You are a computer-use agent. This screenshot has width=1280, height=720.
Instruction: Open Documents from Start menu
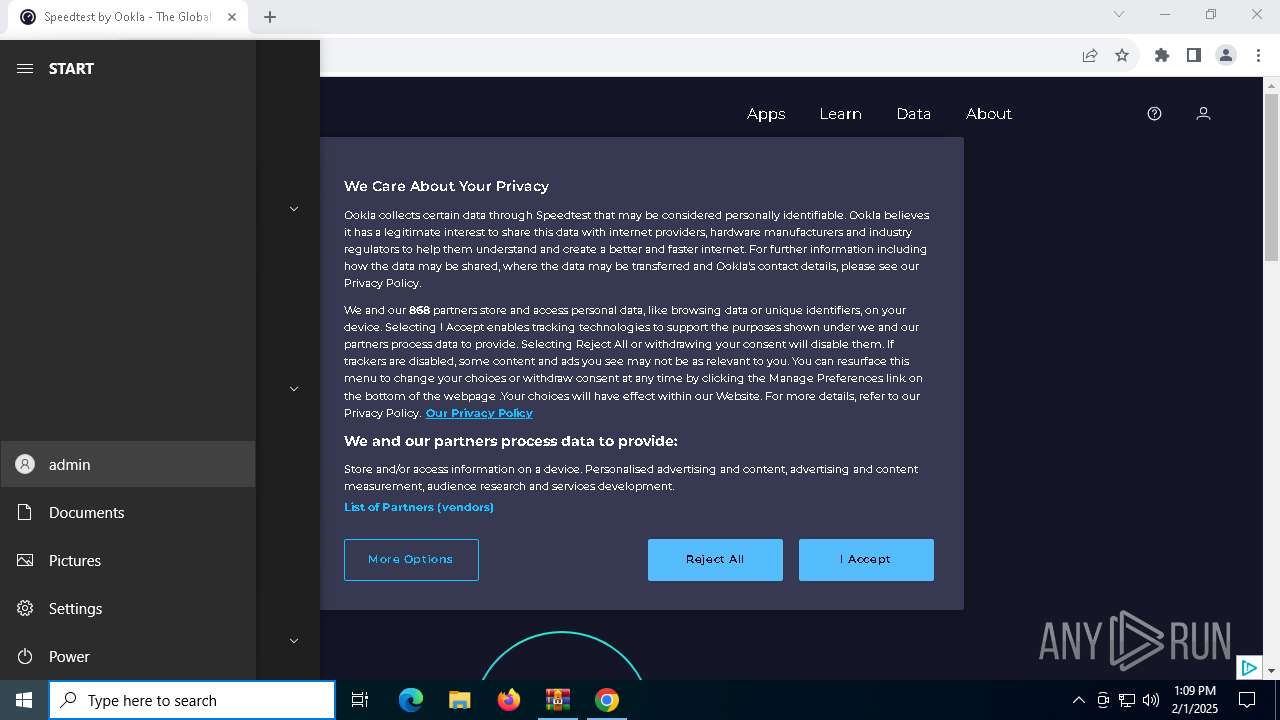click(x=128, y=512)
